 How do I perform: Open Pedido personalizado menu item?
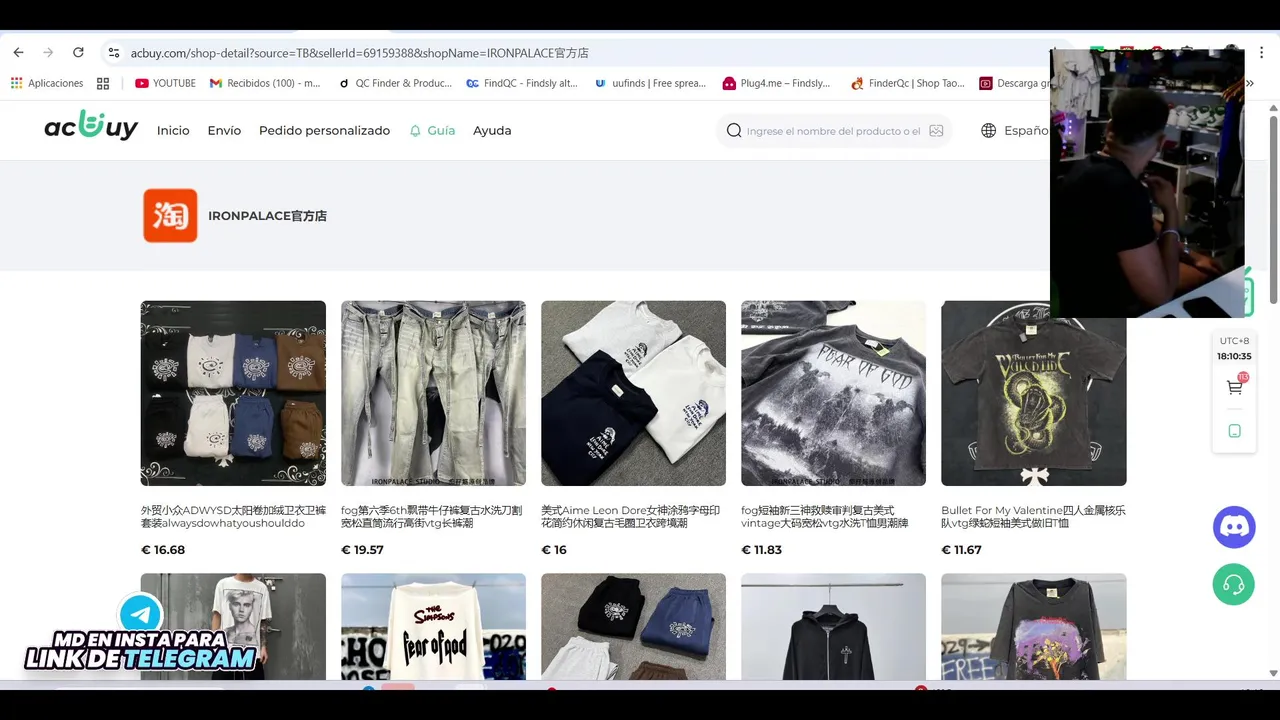[x=324, y=131]
